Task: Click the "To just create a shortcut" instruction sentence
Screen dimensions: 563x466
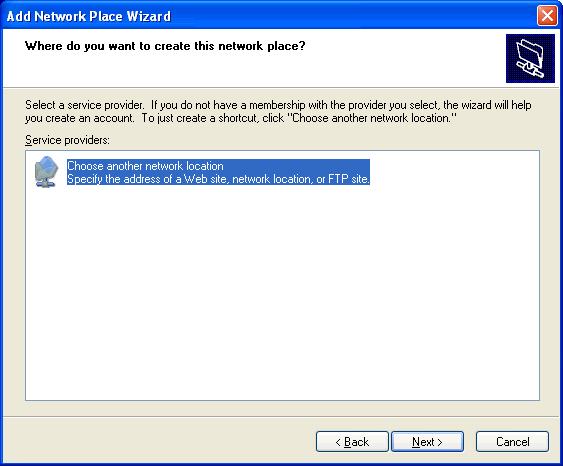Action: 299,118
